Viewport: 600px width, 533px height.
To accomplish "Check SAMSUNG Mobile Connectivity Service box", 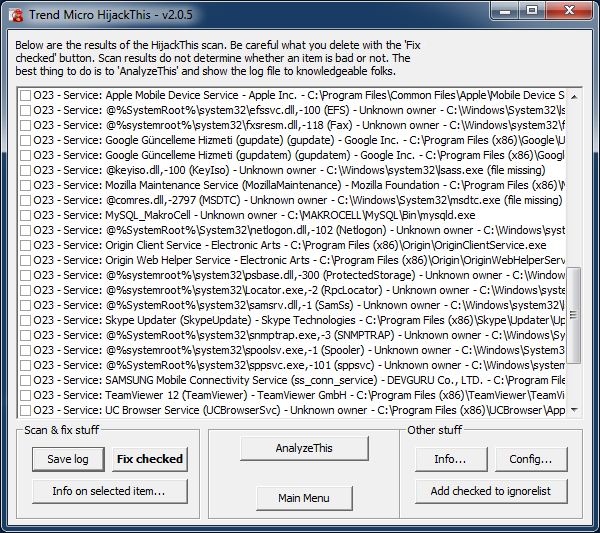I will 25,380.
